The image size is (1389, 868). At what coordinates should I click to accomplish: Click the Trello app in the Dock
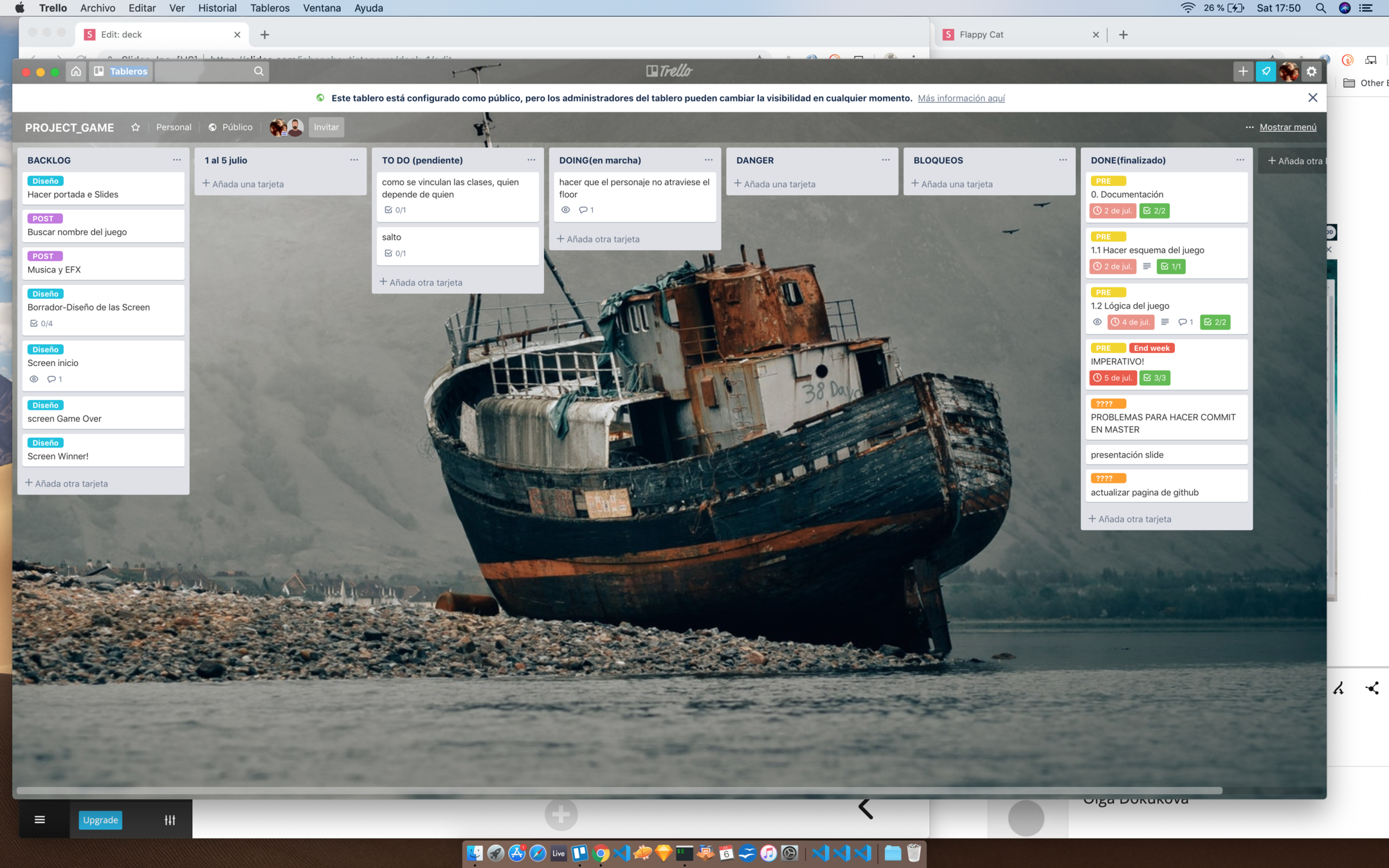[579, 853]
